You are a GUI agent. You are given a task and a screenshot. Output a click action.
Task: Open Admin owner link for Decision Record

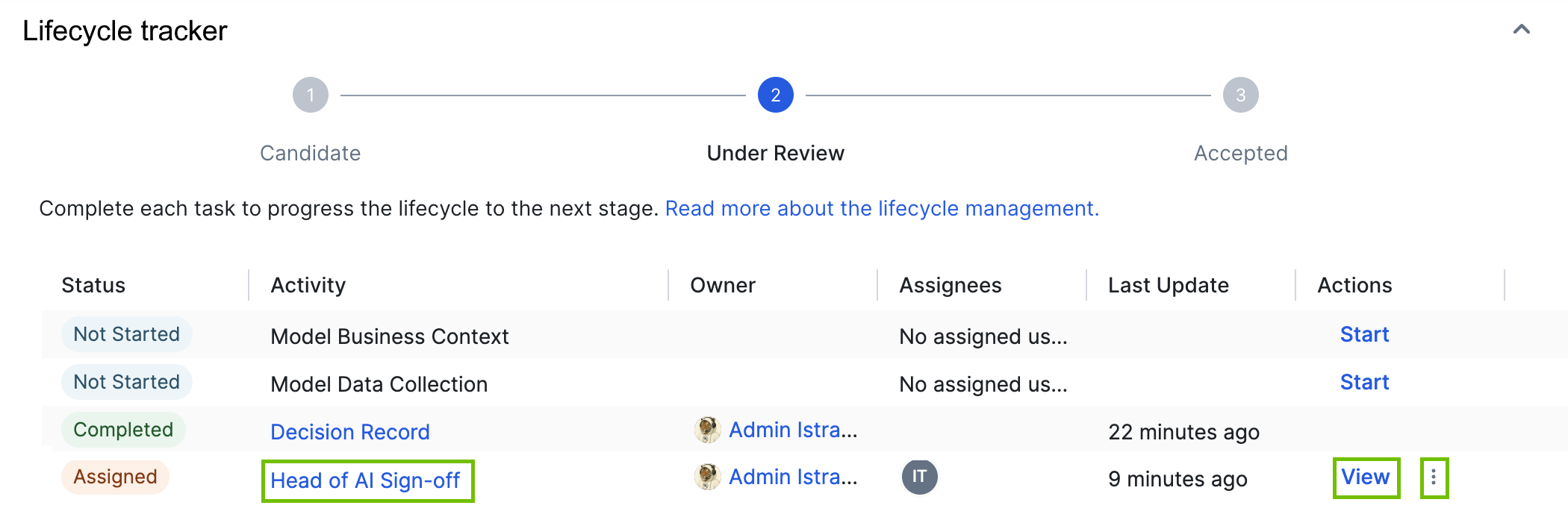coord(792,430)
